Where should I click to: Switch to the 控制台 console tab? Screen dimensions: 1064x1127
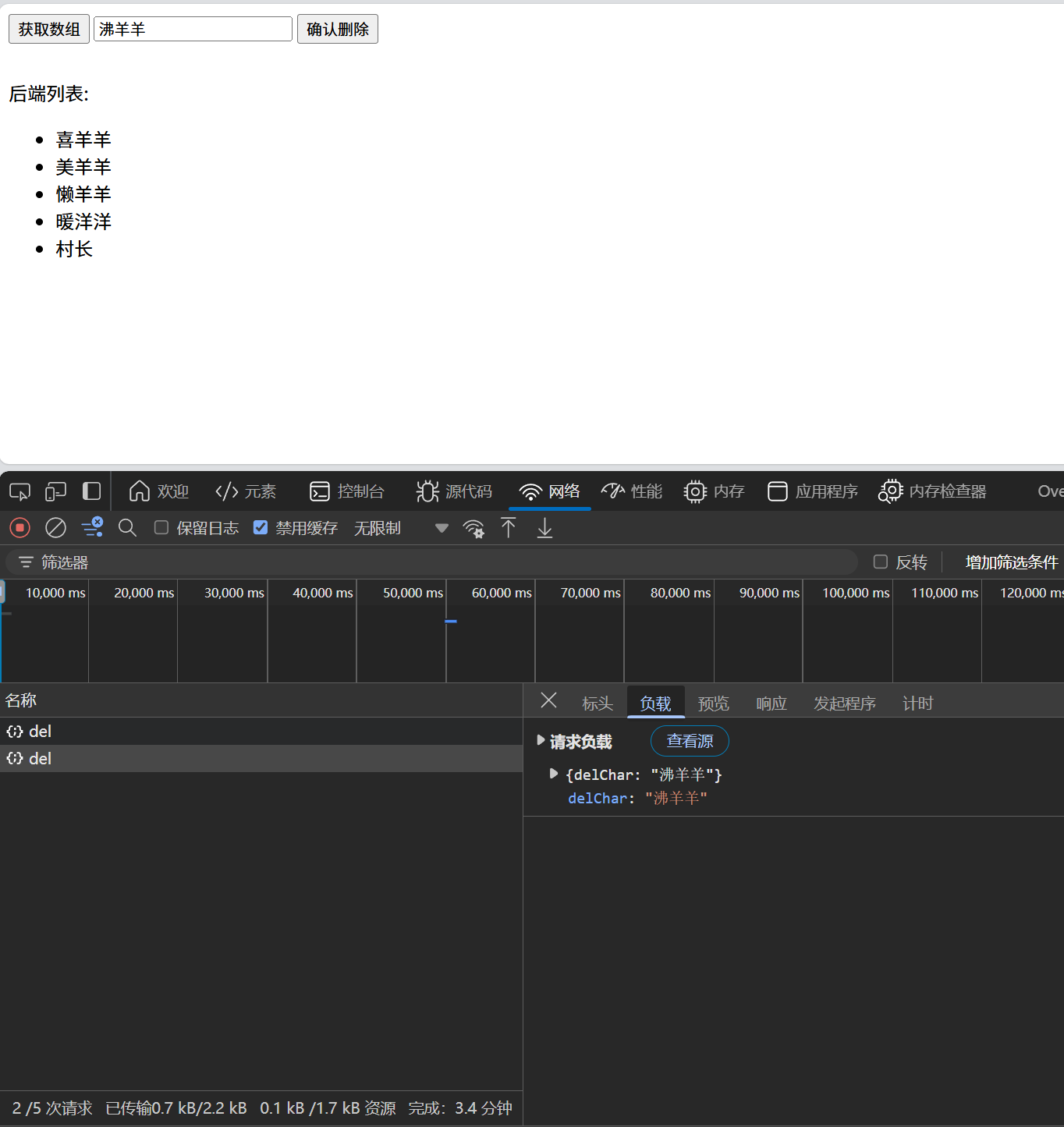(347, 491)
